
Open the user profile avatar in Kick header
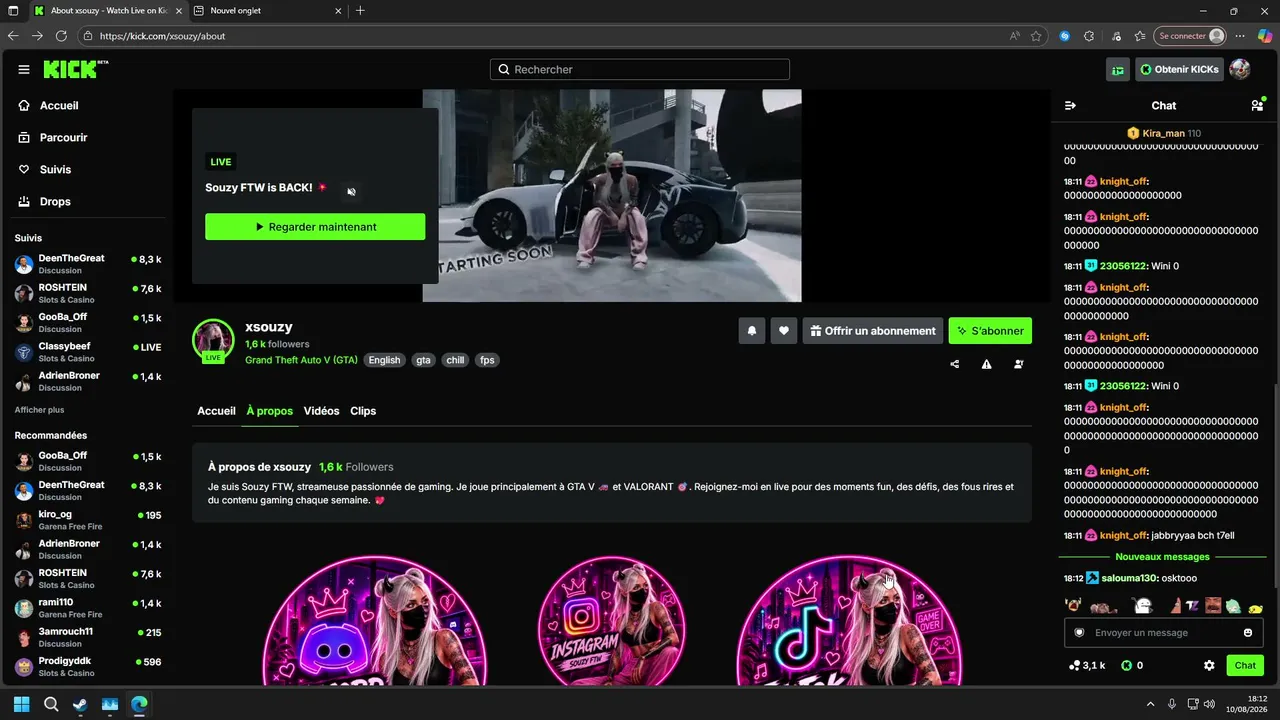coord(1240,70)
